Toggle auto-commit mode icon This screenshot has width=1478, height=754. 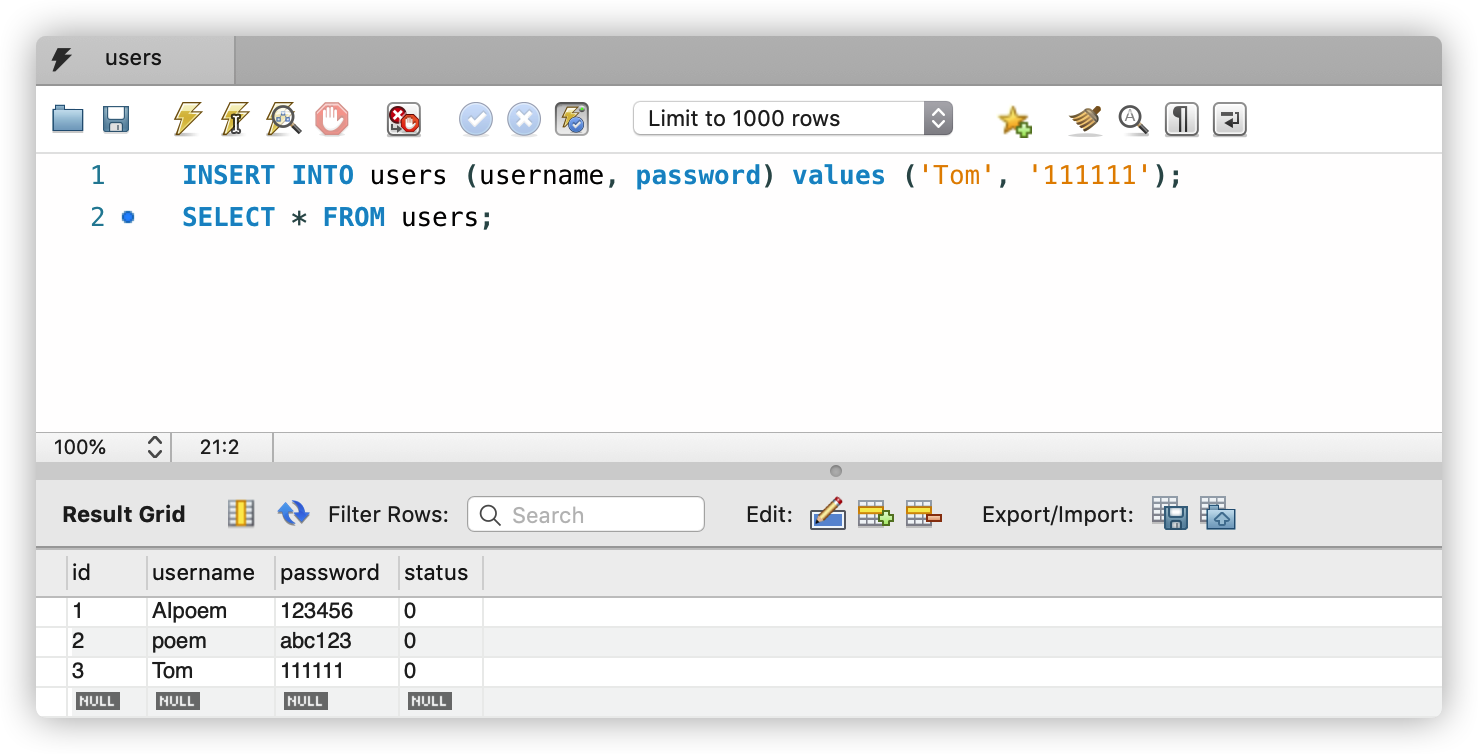pos(572,119)
